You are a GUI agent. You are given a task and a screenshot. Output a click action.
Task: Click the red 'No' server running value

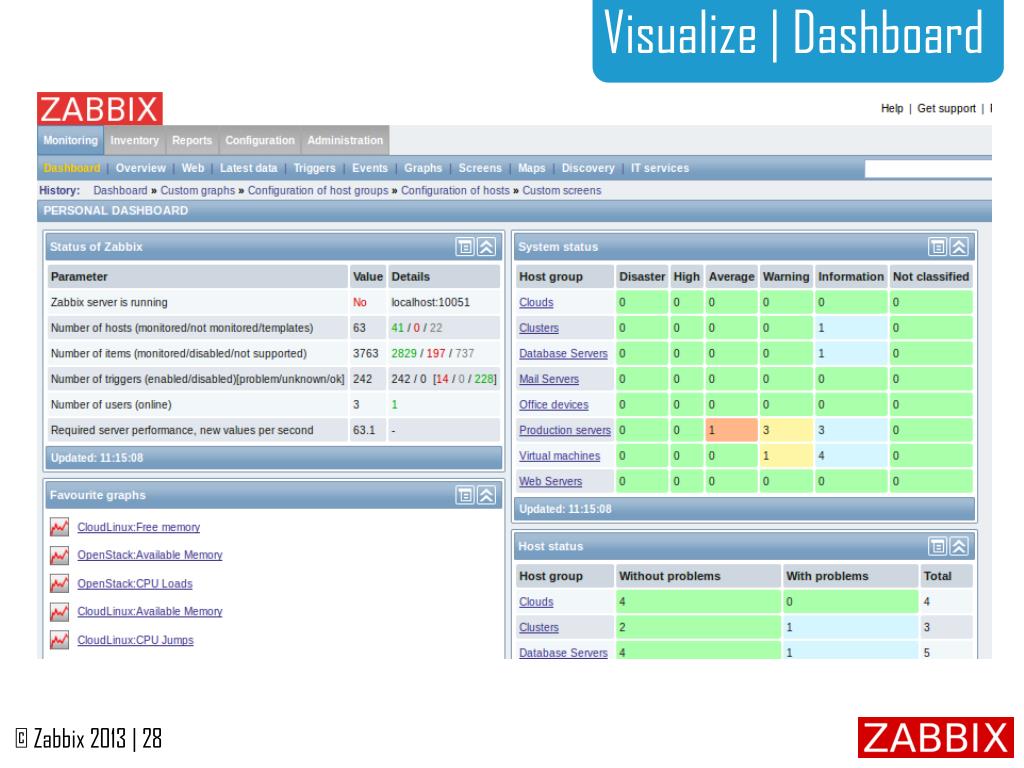(x=360, y=302)
